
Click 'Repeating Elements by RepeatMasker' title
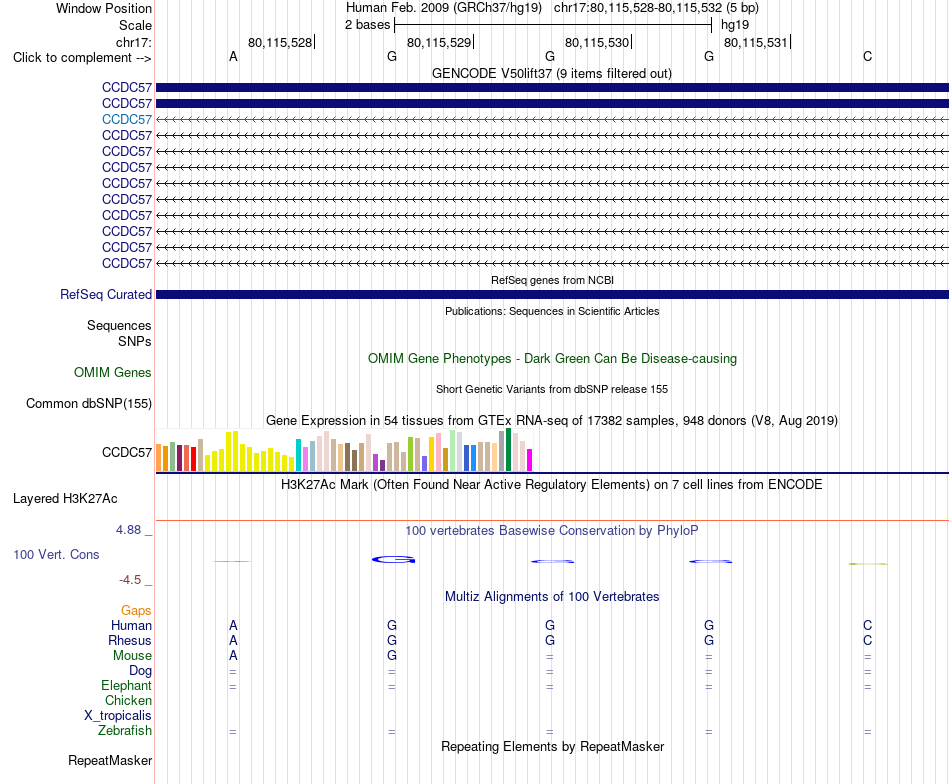(552, 746)
